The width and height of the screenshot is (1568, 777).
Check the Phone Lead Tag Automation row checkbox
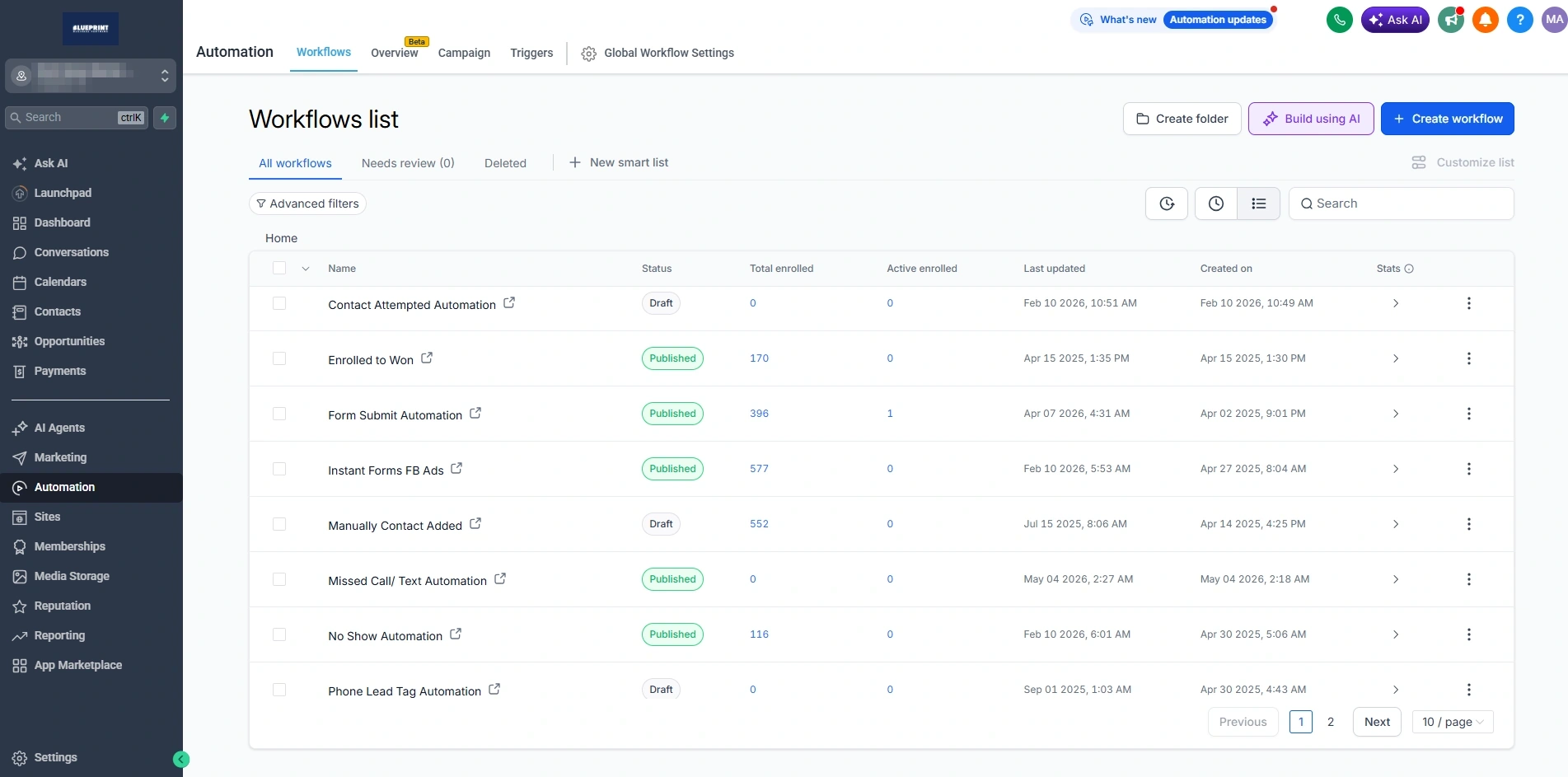tap(279, 690)
